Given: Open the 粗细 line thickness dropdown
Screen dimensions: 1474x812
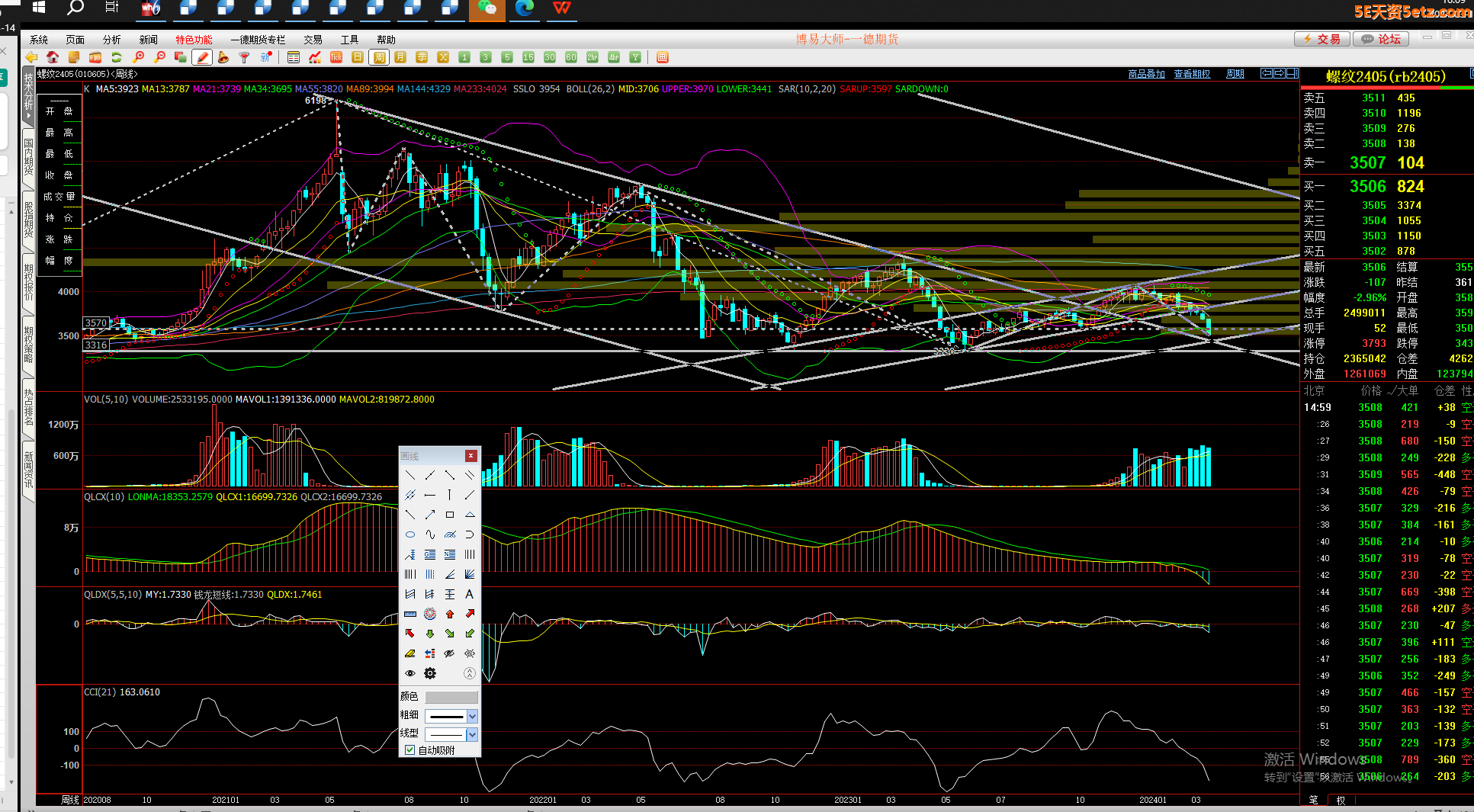Looking at the screenshot, I should 472,716.
